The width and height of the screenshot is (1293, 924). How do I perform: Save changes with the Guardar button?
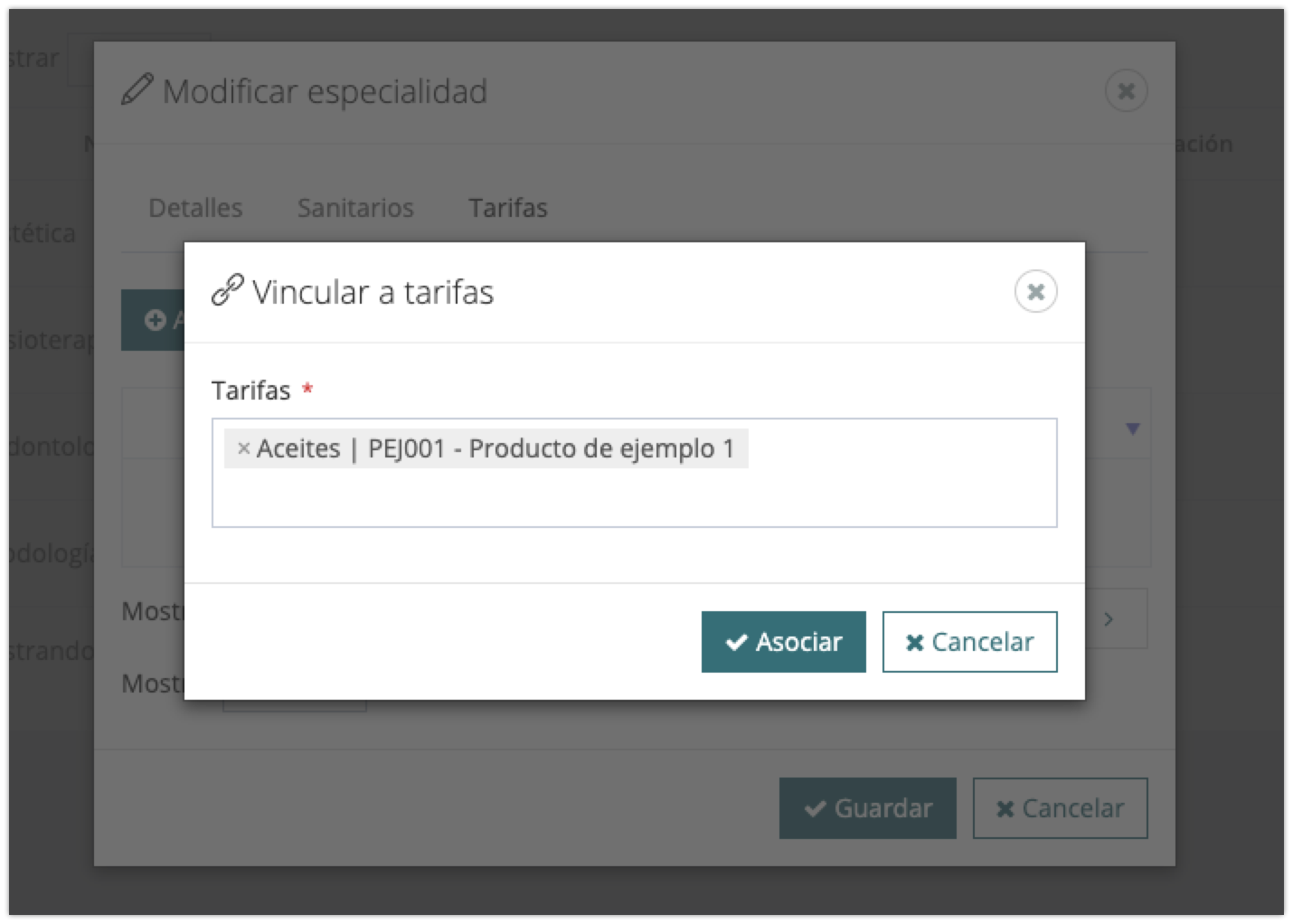(x=867, y=808)
